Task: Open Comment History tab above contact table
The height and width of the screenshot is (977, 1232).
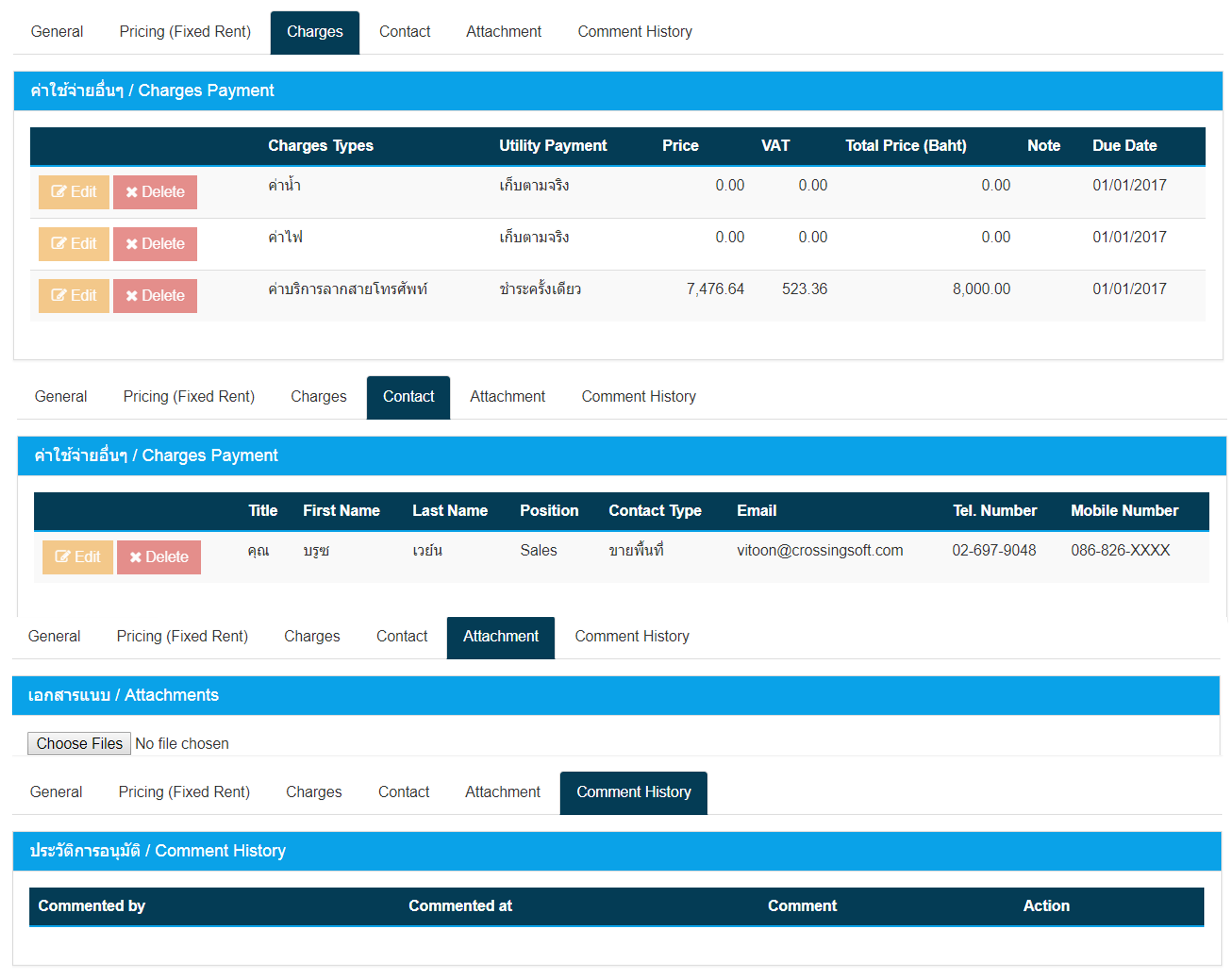Action: [x=639, y=397]
